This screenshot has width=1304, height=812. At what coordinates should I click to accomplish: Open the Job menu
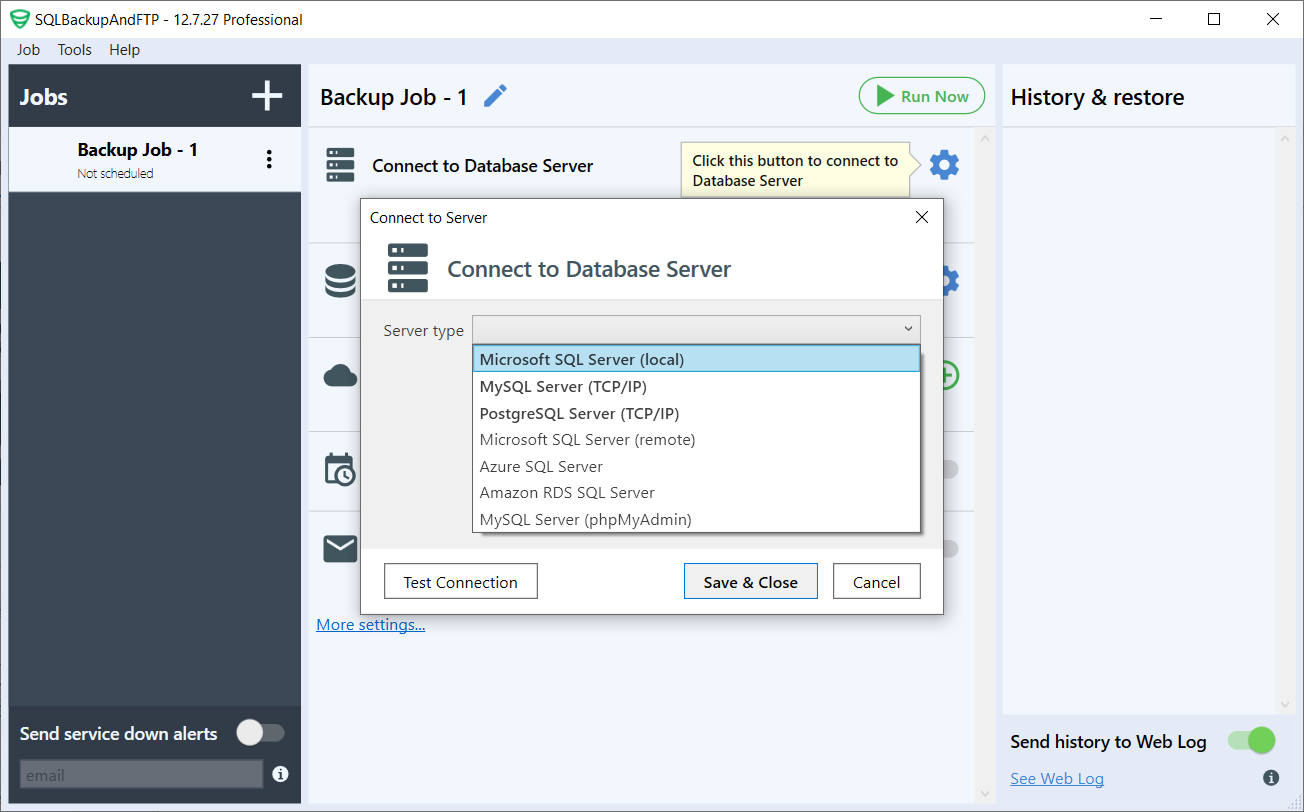coord(28,49)
